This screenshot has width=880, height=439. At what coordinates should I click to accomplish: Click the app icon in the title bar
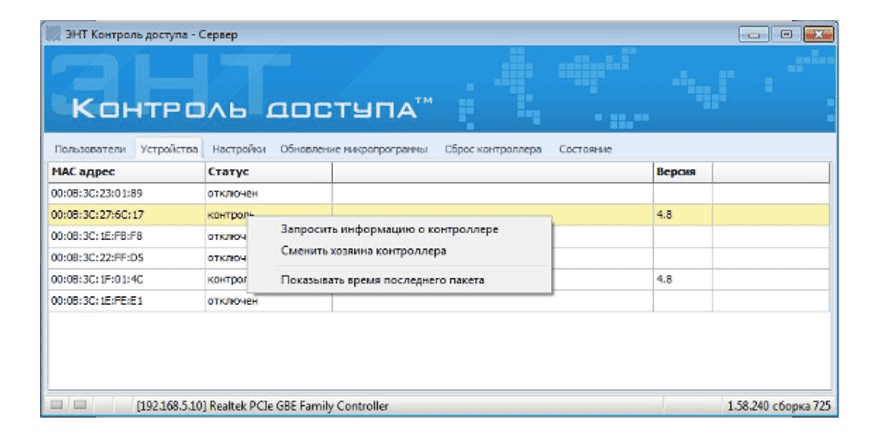pyautogui.click(x=54, y=36)
